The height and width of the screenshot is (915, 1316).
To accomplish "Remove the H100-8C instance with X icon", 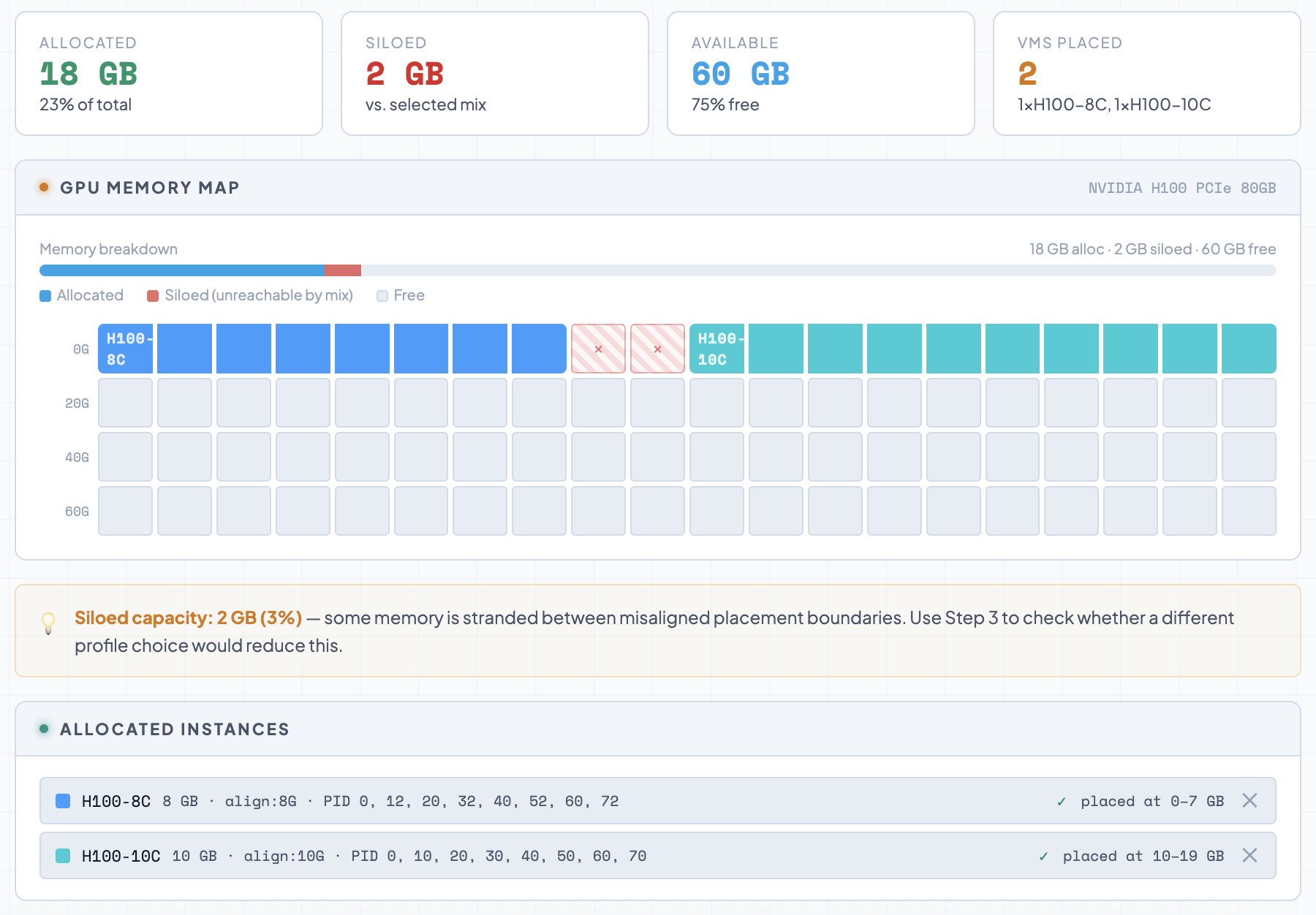I will coord(1249,801).
